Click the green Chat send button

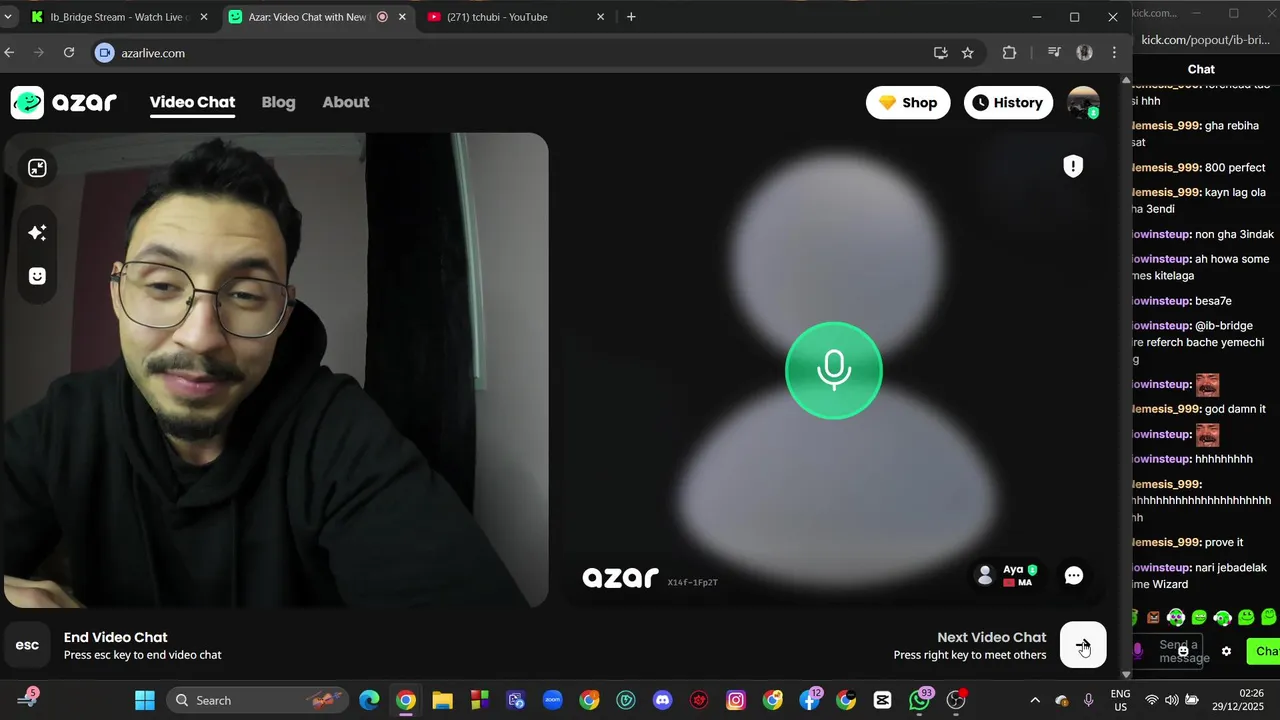click(1264, 651)
